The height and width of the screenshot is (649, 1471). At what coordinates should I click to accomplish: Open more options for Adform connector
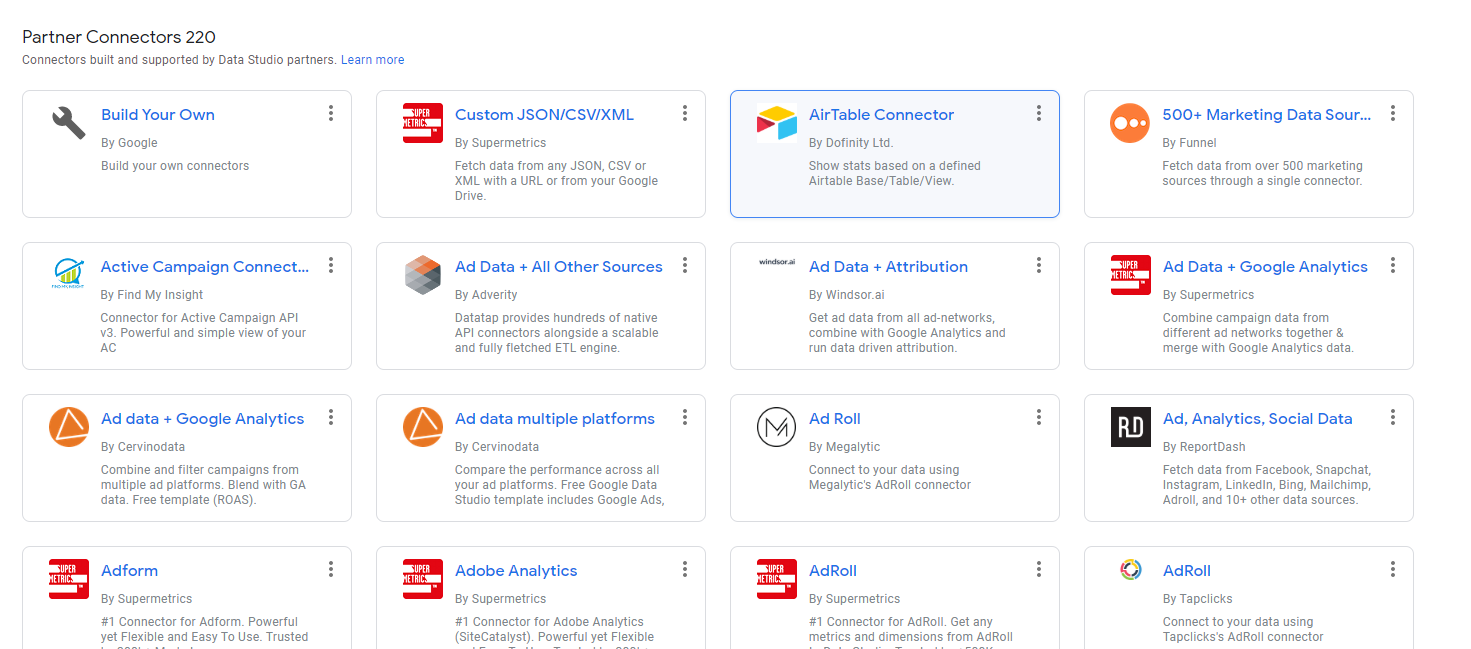pos(331,569)
